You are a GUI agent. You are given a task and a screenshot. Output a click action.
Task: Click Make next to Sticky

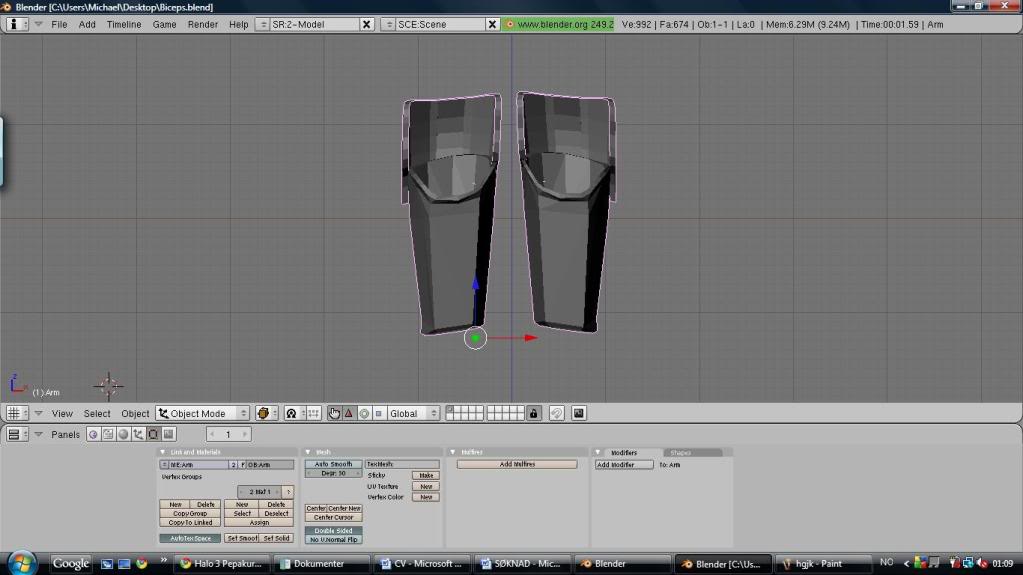tap(425, 475)
